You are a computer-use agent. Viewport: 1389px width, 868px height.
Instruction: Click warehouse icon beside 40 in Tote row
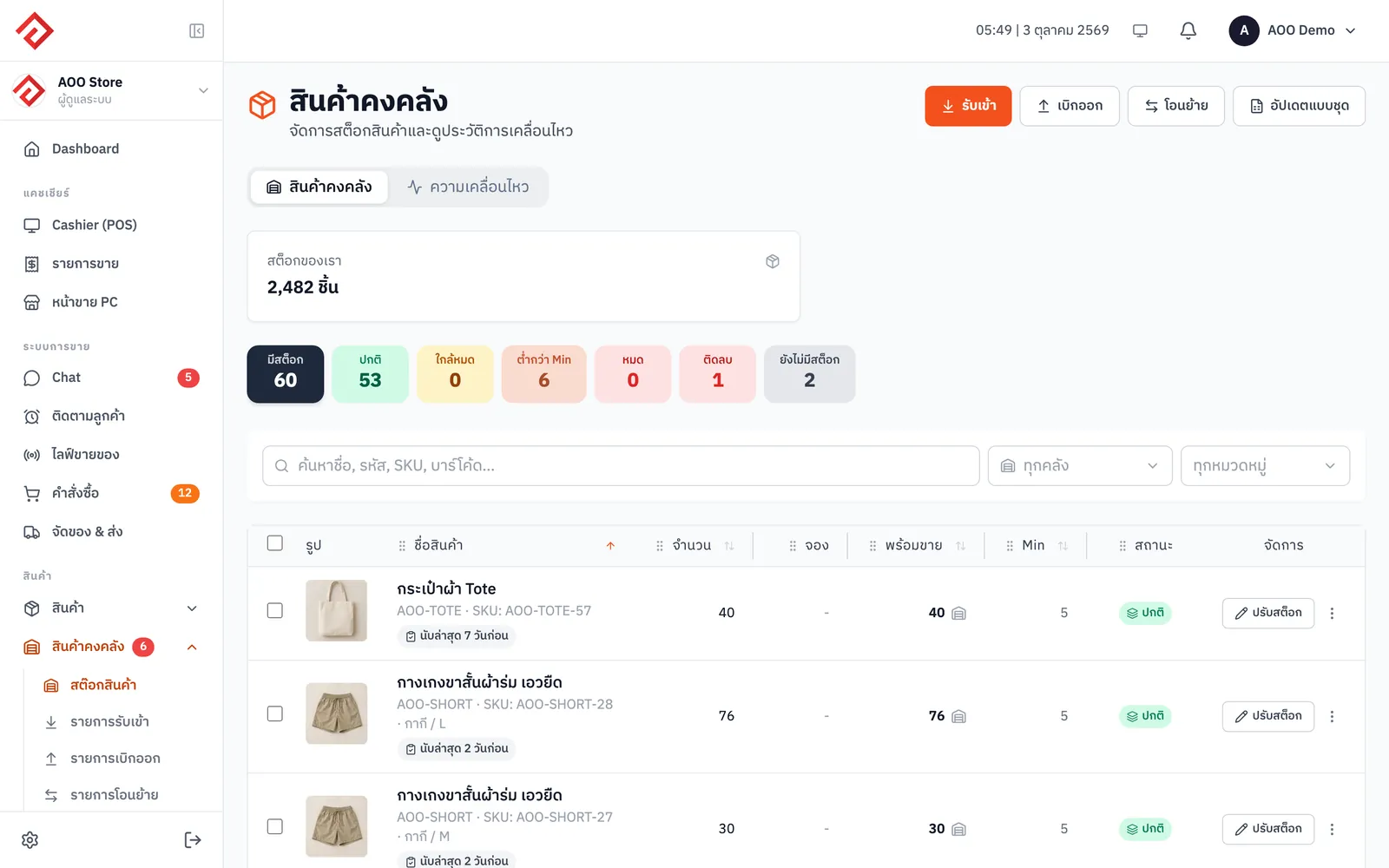[x=959, y=614]
